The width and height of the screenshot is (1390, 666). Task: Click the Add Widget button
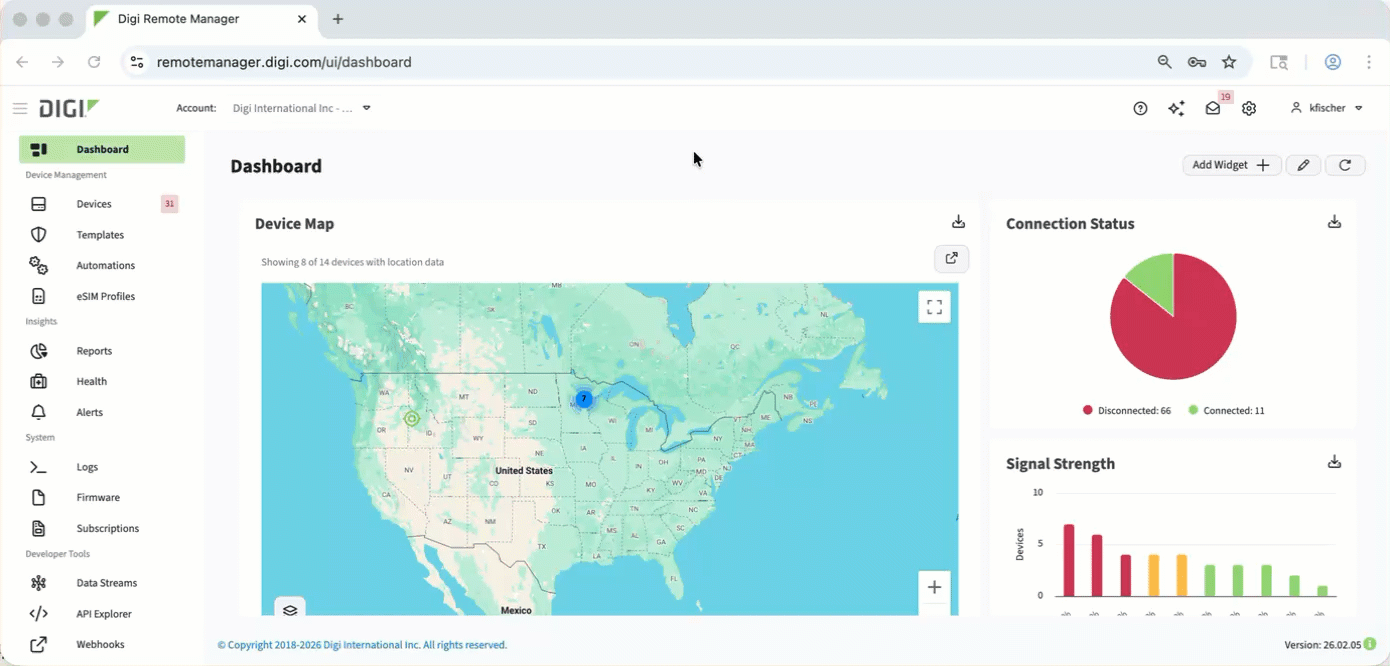(1230, 165)
